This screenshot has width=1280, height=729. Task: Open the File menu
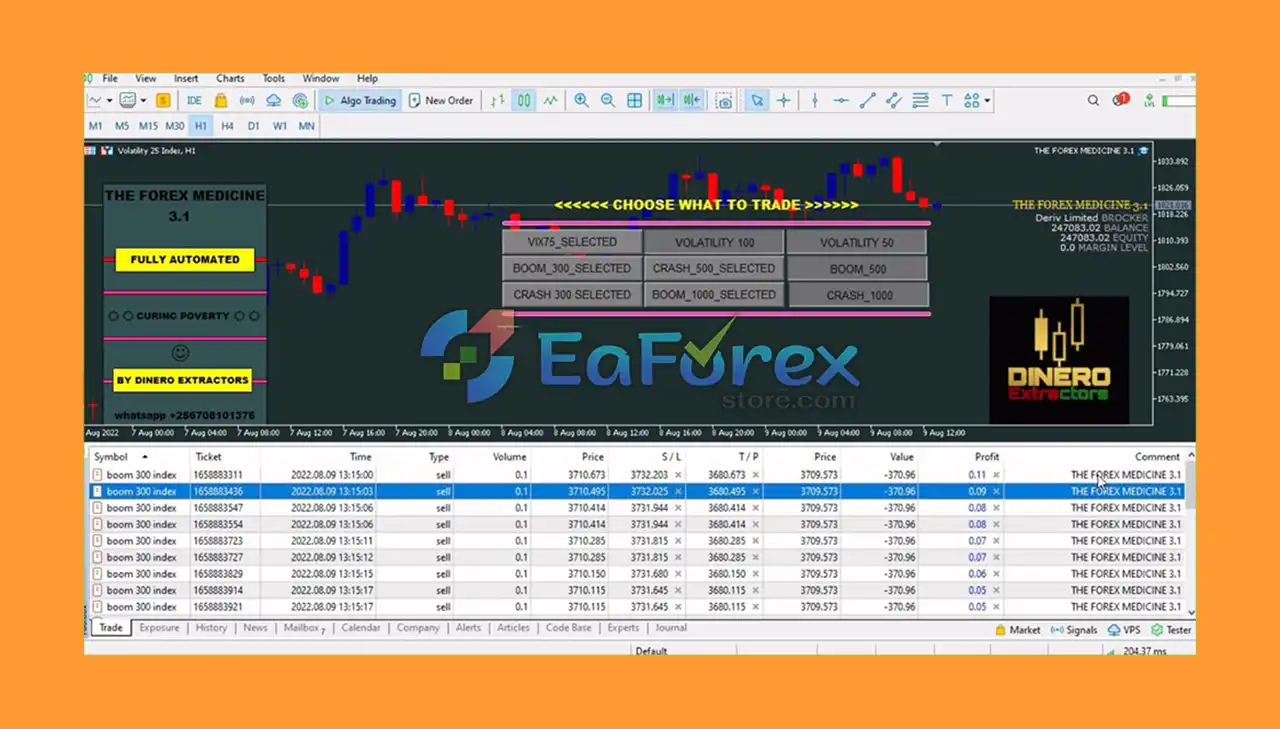pyautogui.click(x=110, y=78)
